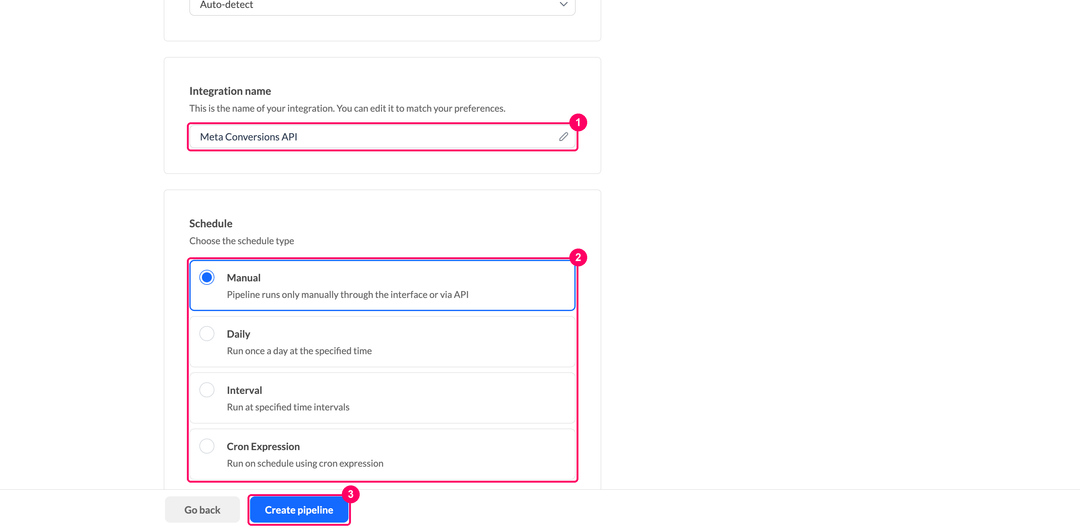Click the 'Pipeline runs only manually' description text
The image size is (1080, 529).
click(348, 295)
